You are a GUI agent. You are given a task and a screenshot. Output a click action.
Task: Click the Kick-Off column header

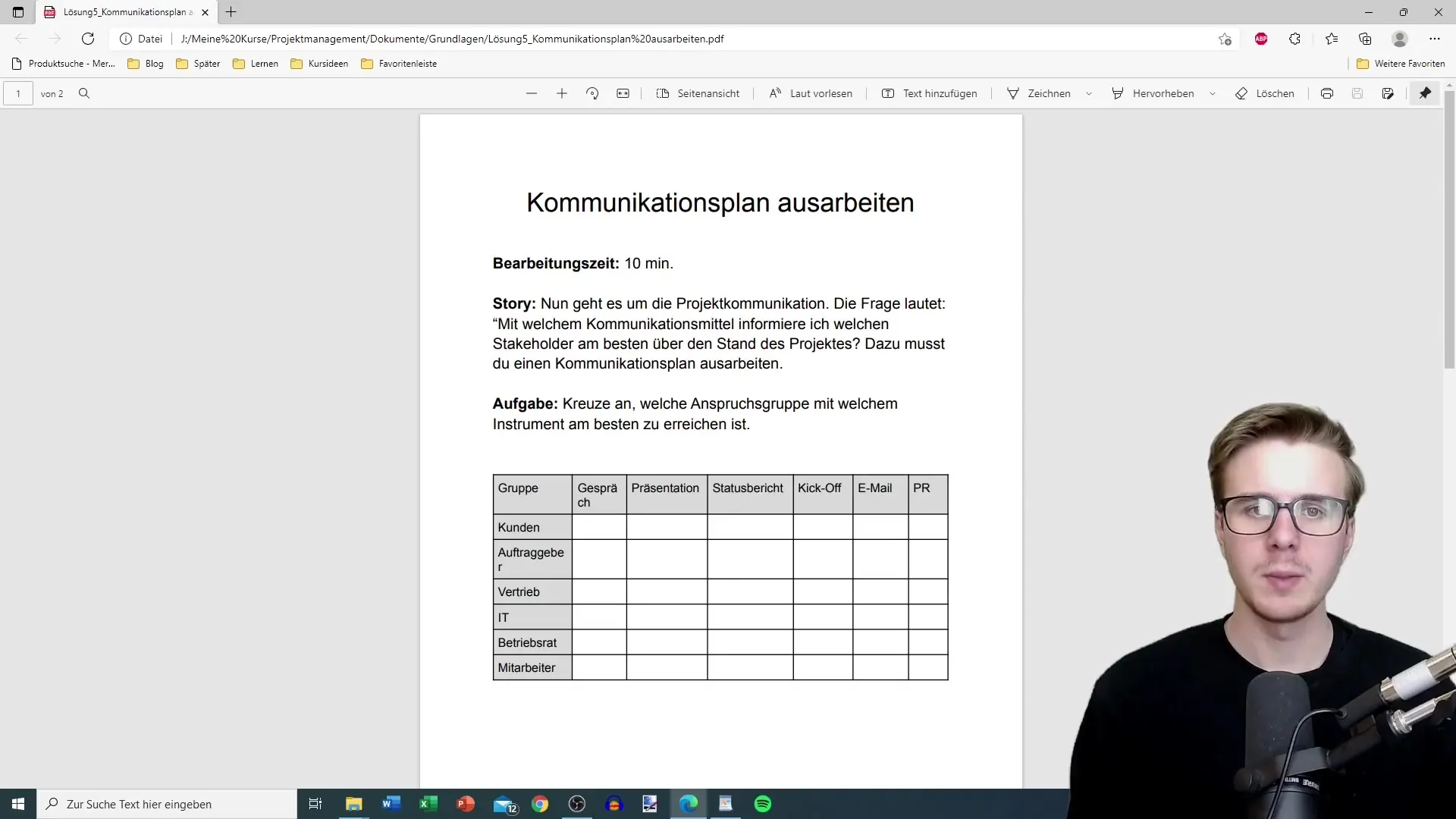819,488
